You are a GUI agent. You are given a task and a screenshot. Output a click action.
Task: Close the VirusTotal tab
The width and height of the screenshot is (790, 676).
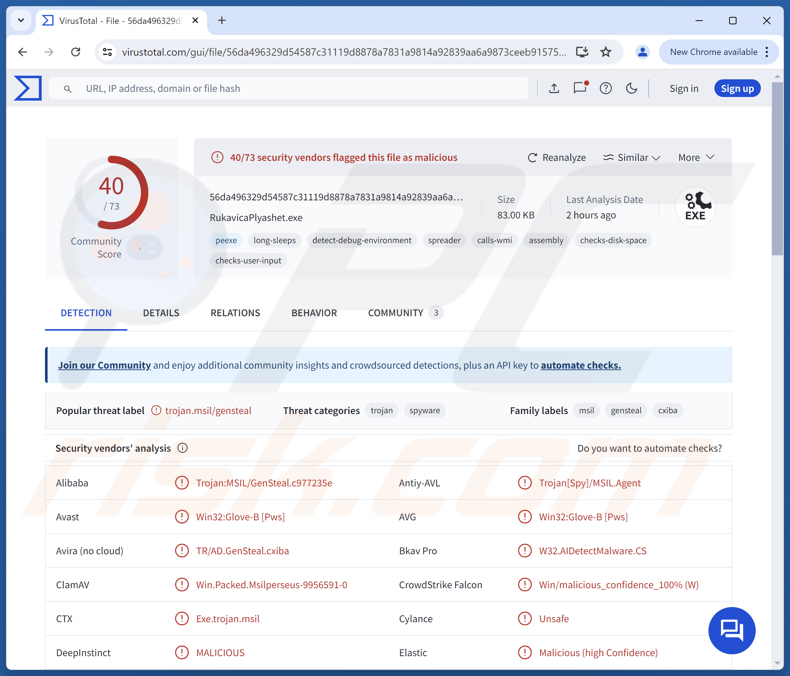195,21
